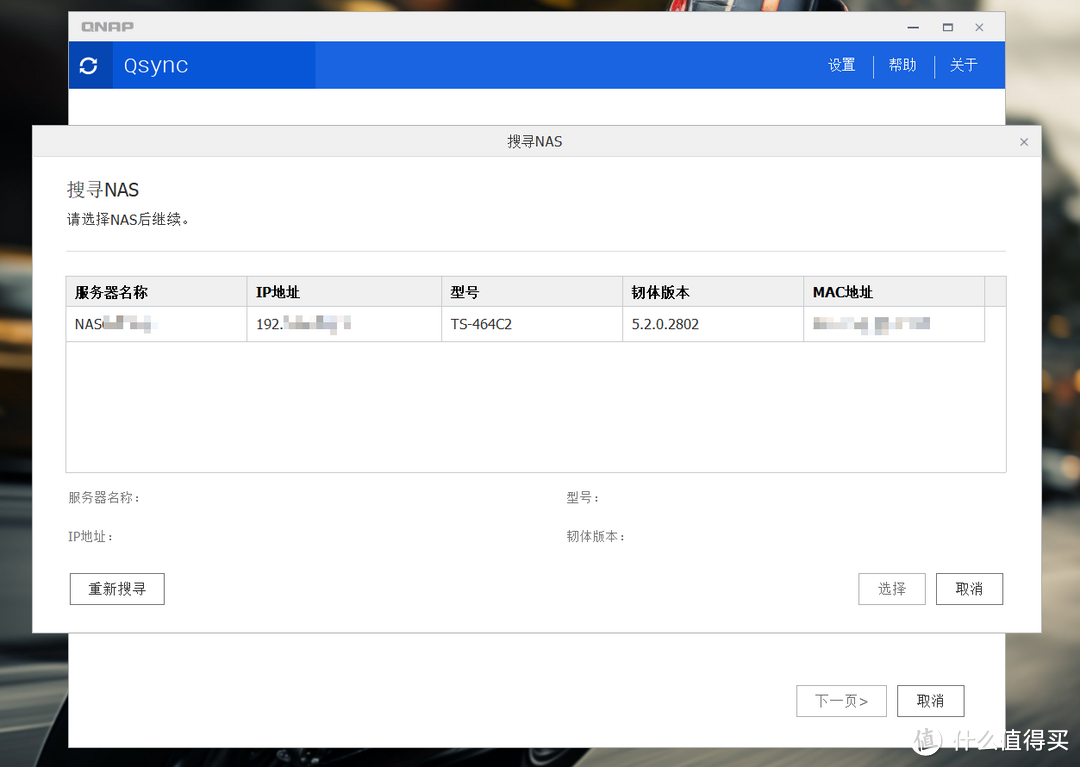The height and width of the screenshot is (767, 1080).
Task: Click the 下一页 next page button
Action: click(x=841, y=700)
